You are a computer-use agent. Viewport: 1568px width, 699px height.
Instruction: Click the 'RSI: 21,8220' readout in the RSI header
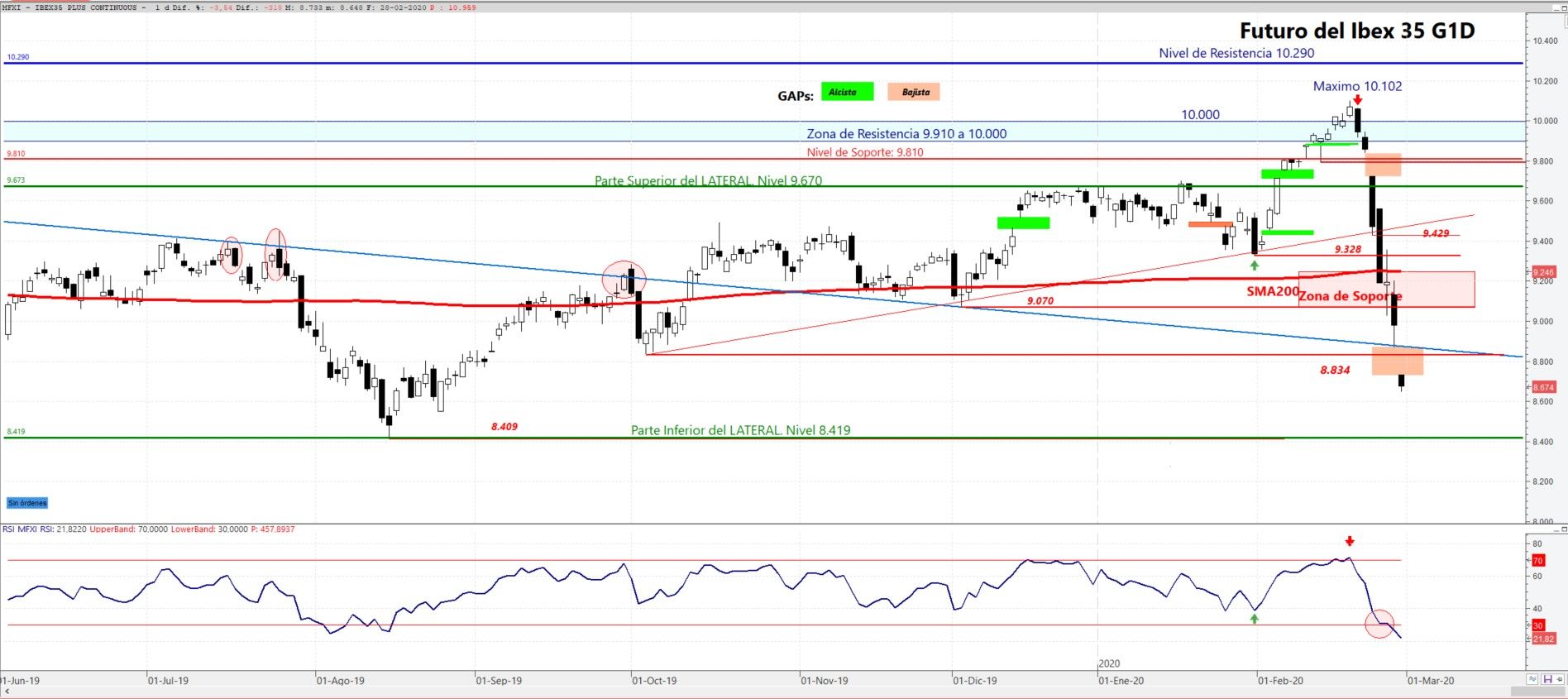pos(63,529)
